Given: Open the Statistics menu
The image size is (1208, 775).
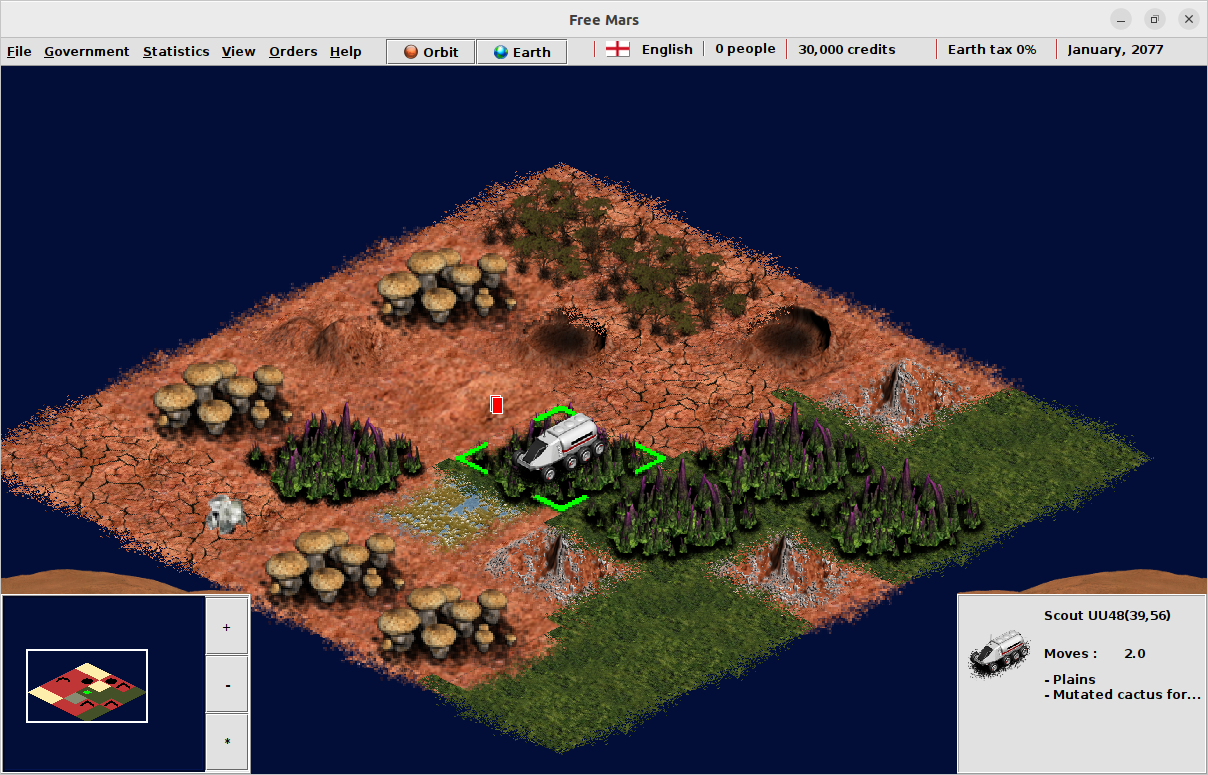Looking at the screenshot, I should 176,51.
